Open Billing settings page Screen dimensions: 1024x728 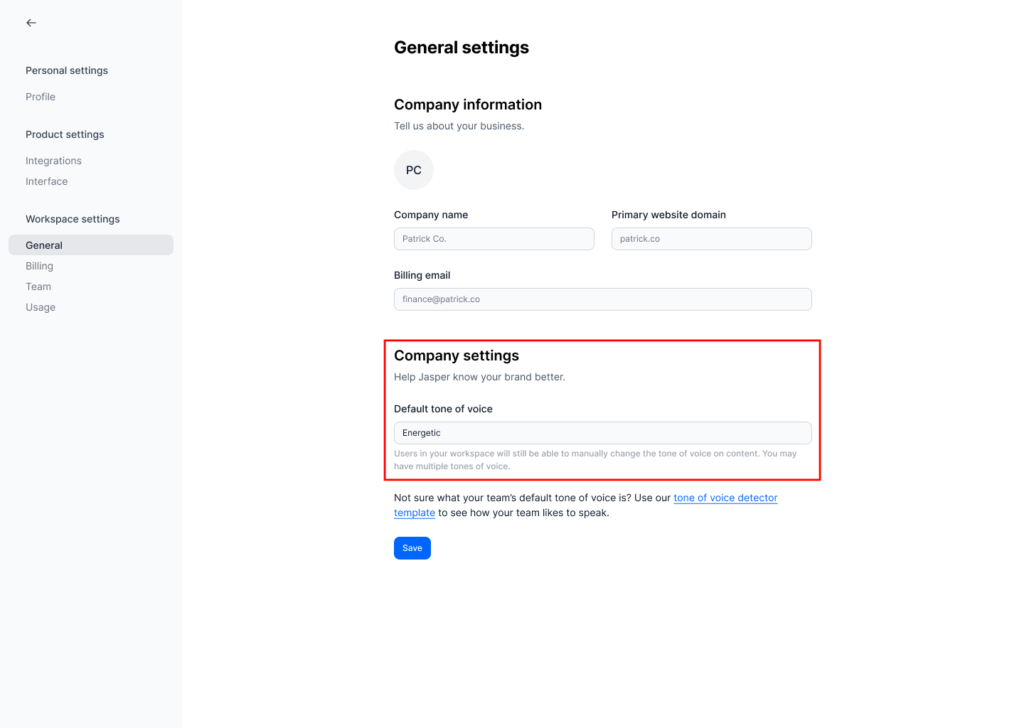point(40,266)
